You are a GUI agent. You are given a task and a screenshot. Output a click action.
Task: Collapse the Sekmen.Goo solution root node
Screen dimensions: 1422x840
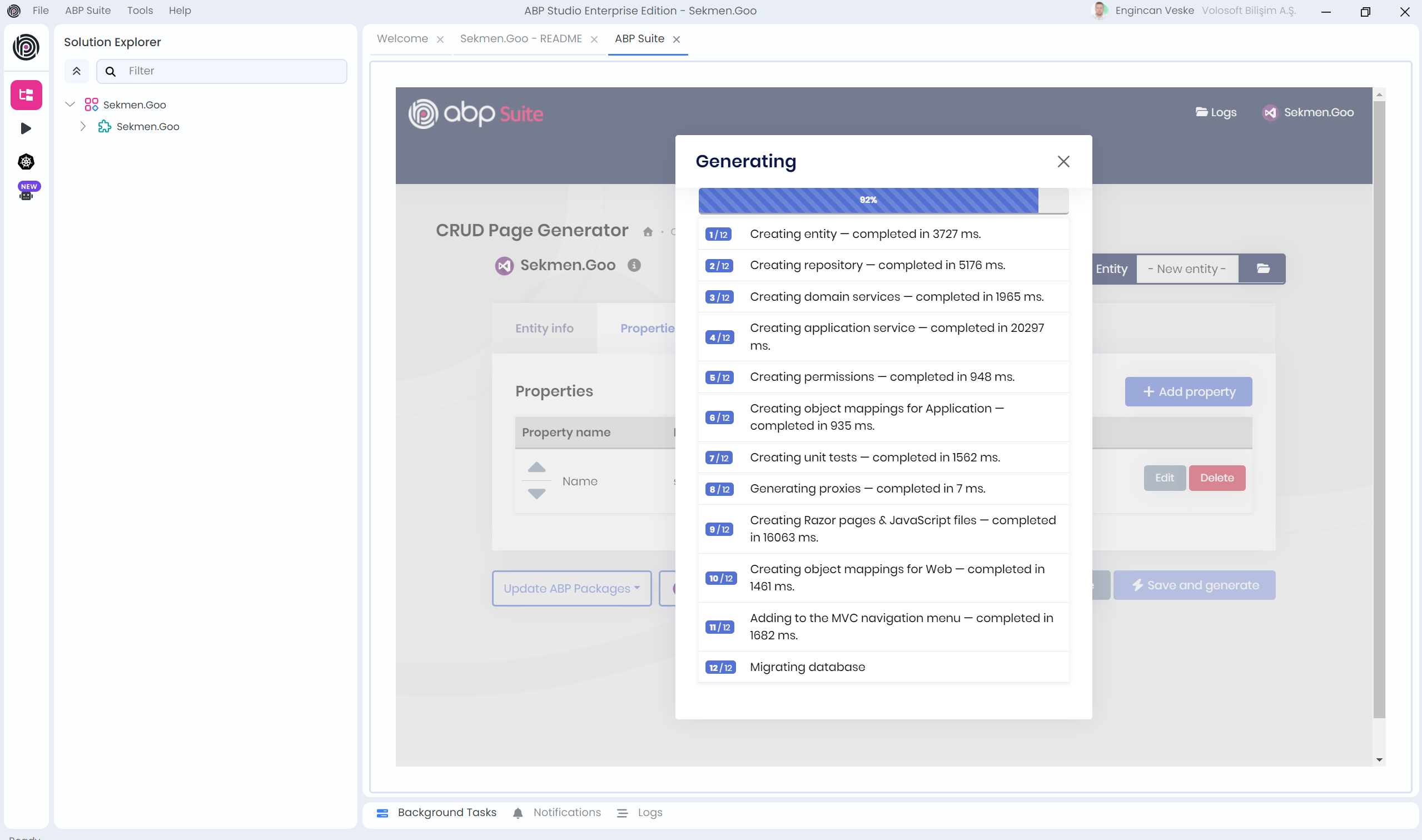pyautogui.click(x=70, y=104)
